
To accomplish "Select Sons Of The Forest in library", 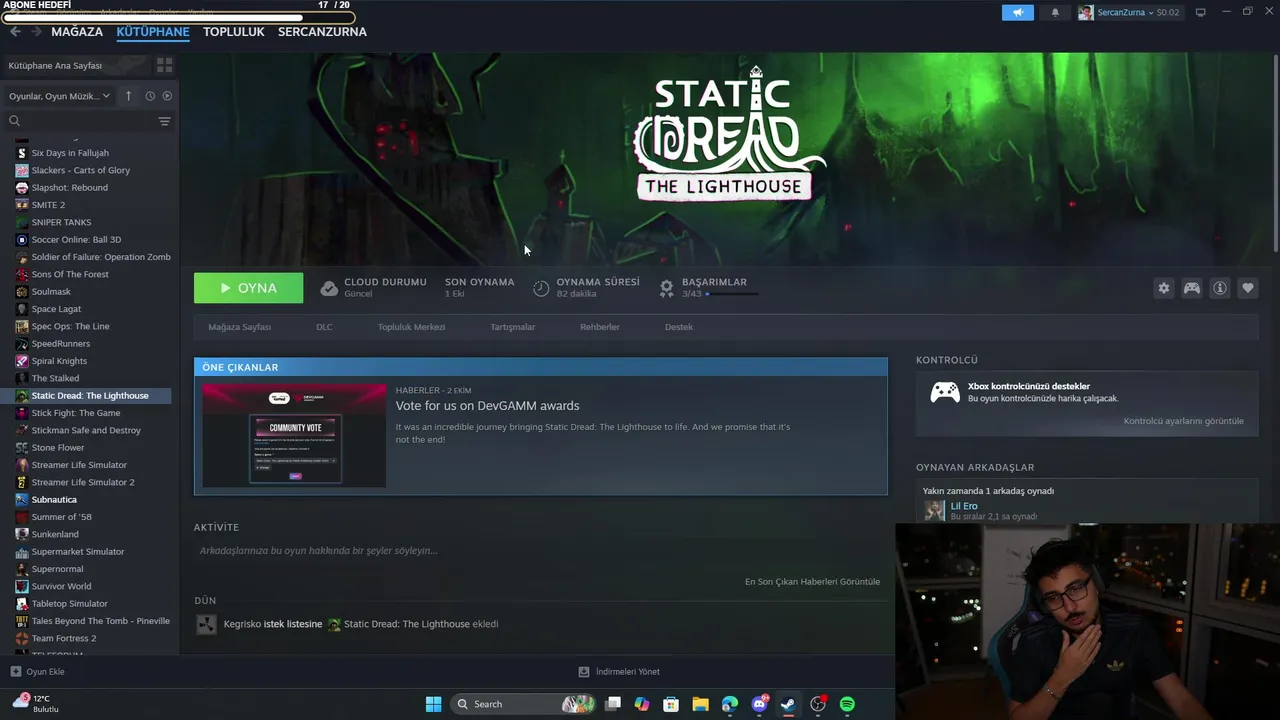I will (x=70, y=274).
